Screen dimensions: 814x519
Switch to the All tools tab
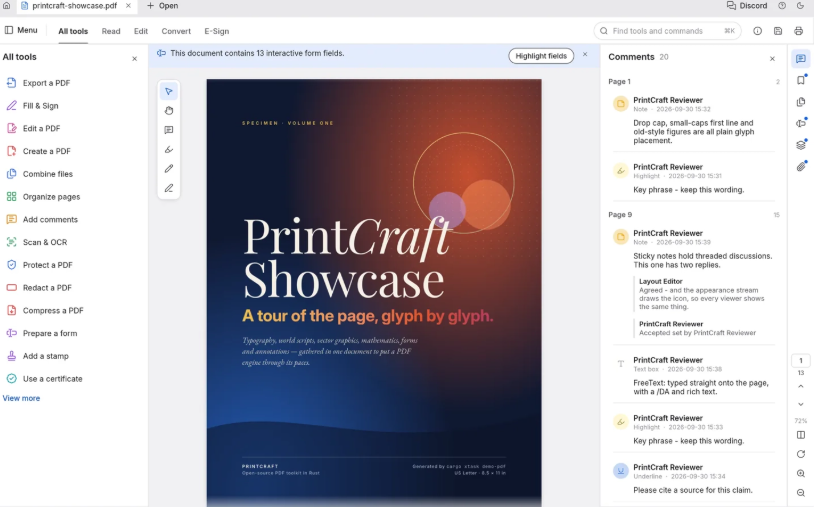point(73,31)
